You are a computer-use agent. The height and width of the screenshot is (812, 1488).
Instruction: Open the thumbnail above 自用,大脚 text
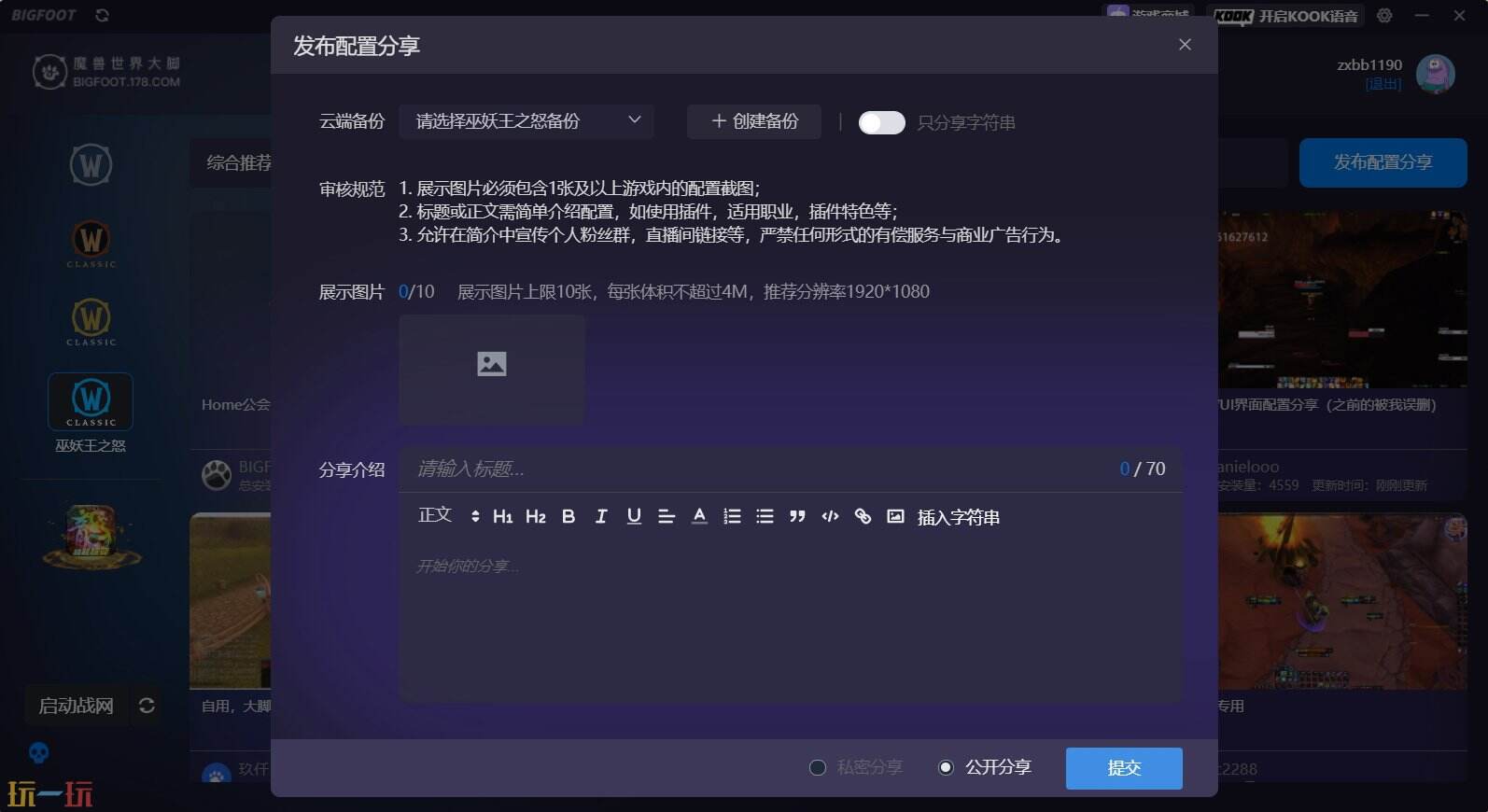coord(230,601)
